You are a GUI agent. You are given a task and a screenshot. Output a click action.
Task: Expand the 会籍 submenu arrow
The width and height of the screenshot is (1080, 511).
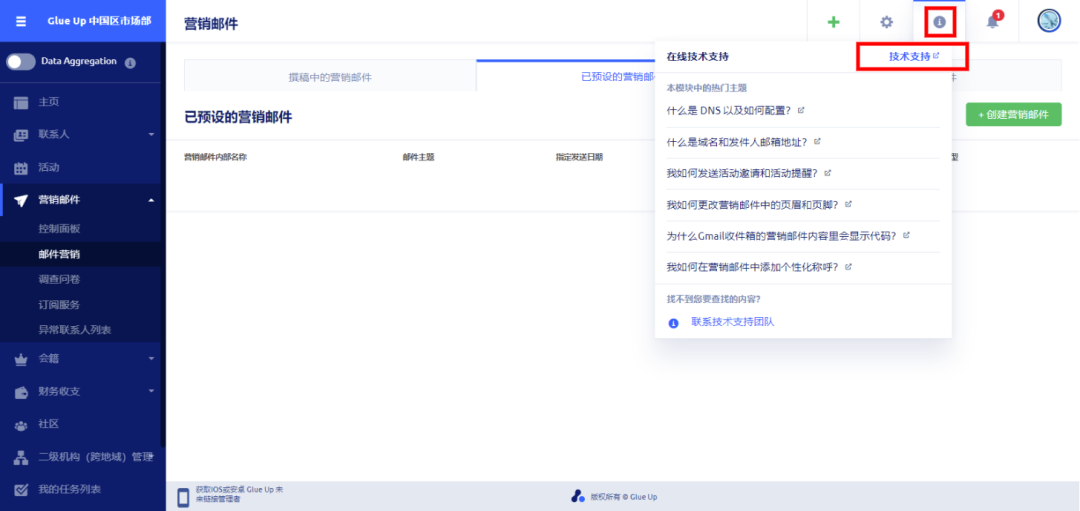[152, 359]
